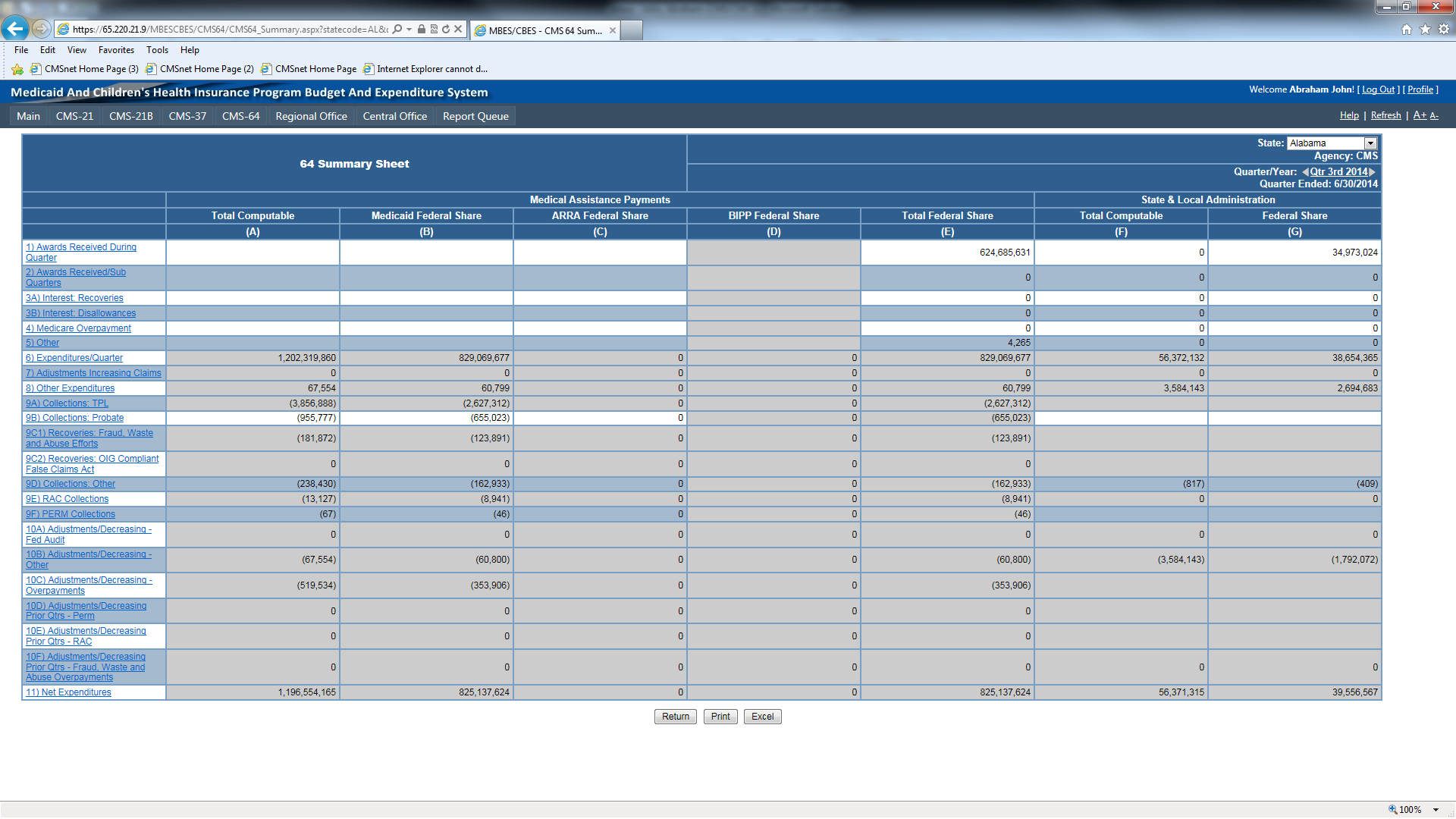Open the State dropdown showing Alabama

(x=1370, y=143)
